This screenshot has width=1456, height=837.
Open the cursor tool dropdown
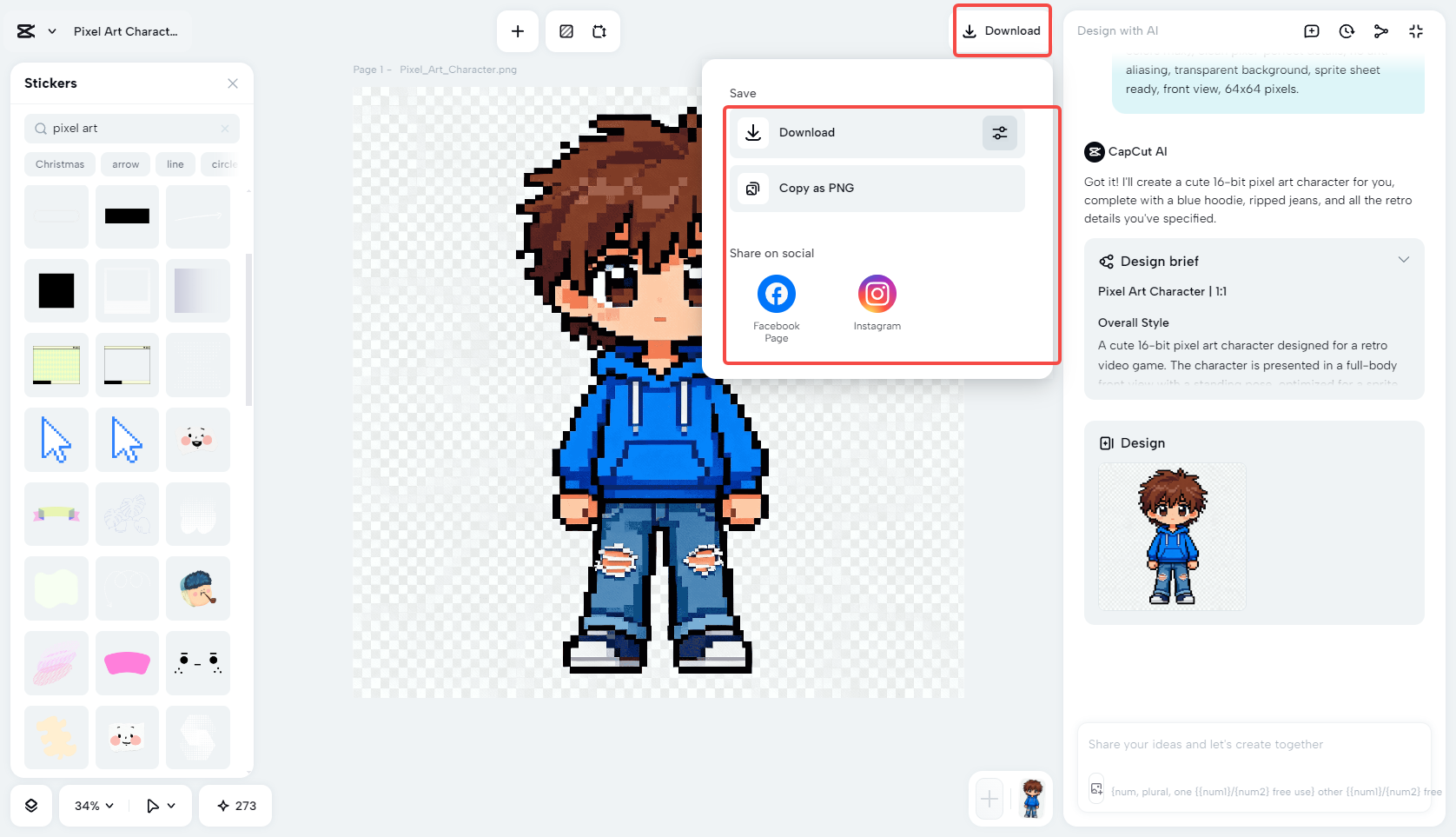(x=160, y=805)
